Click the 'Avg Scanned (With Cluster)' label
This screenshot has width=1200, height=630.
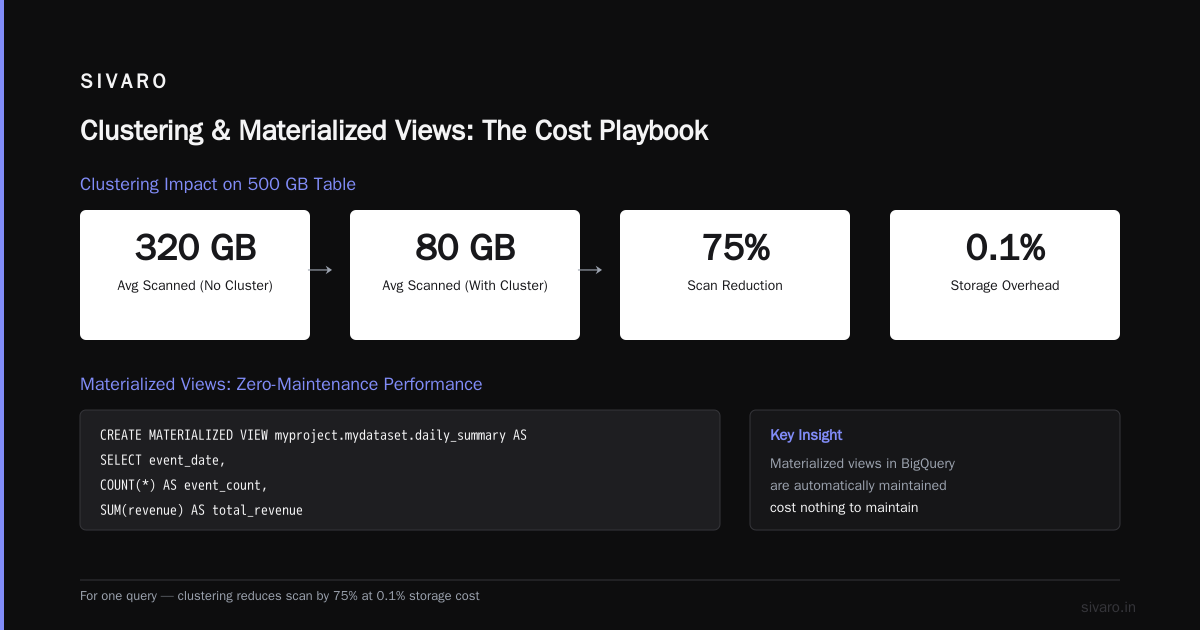465,286
